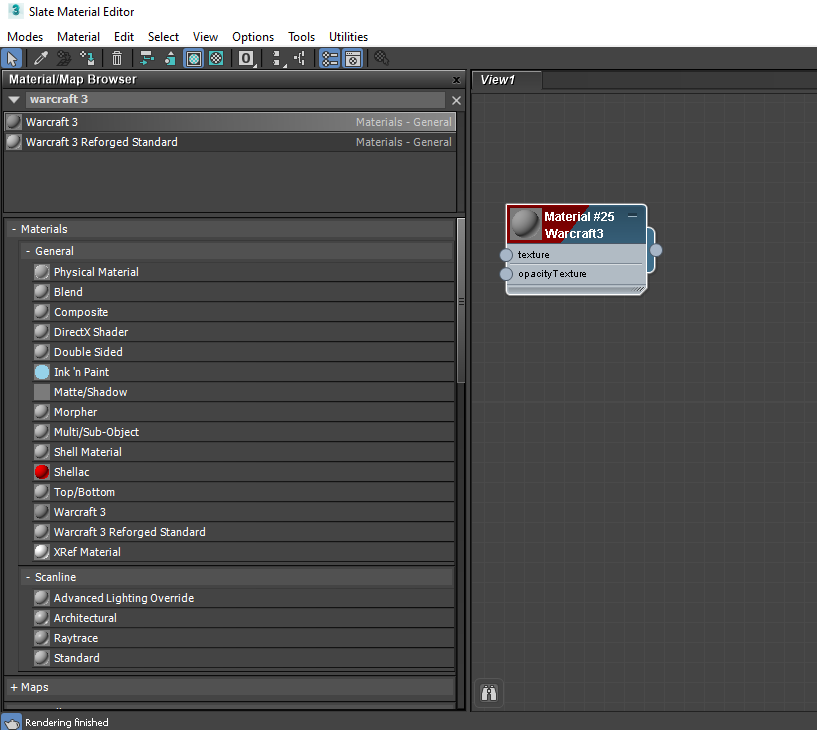Image resolution: width=817 pixels, height=730 pixels.
Task: Select Warcraft 3 in General list
Action: pyautogui.click(x=243, y=512)
